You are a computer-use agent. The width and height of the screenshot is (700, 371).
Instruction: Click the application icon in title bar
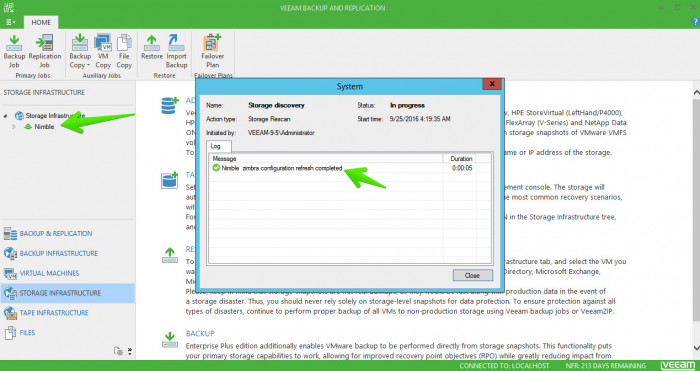8,8
